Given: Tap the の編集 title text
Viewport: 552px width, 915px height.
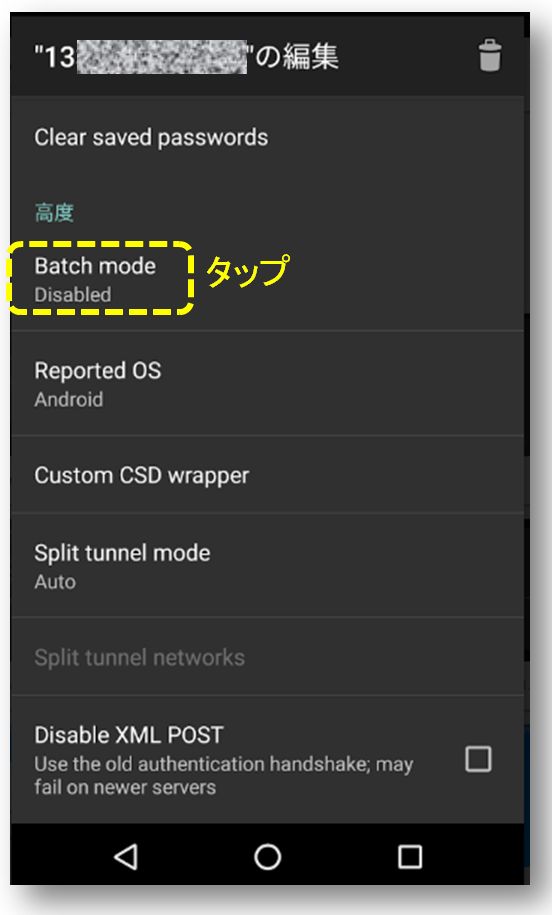Looking at the screenshot, I should pyautogui.click(x=296, y=57).
